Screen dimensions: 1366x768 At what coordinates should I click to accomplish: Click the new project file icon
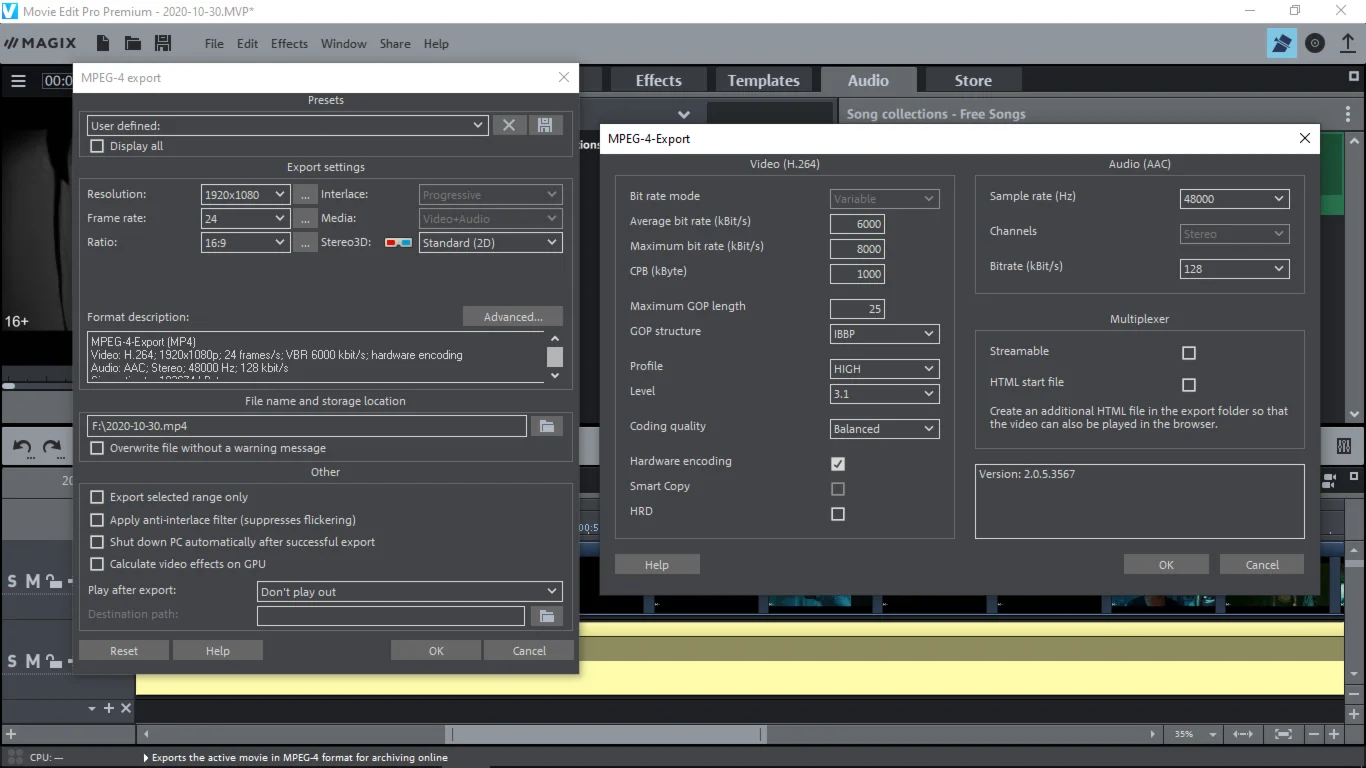(x=102, y=43)
